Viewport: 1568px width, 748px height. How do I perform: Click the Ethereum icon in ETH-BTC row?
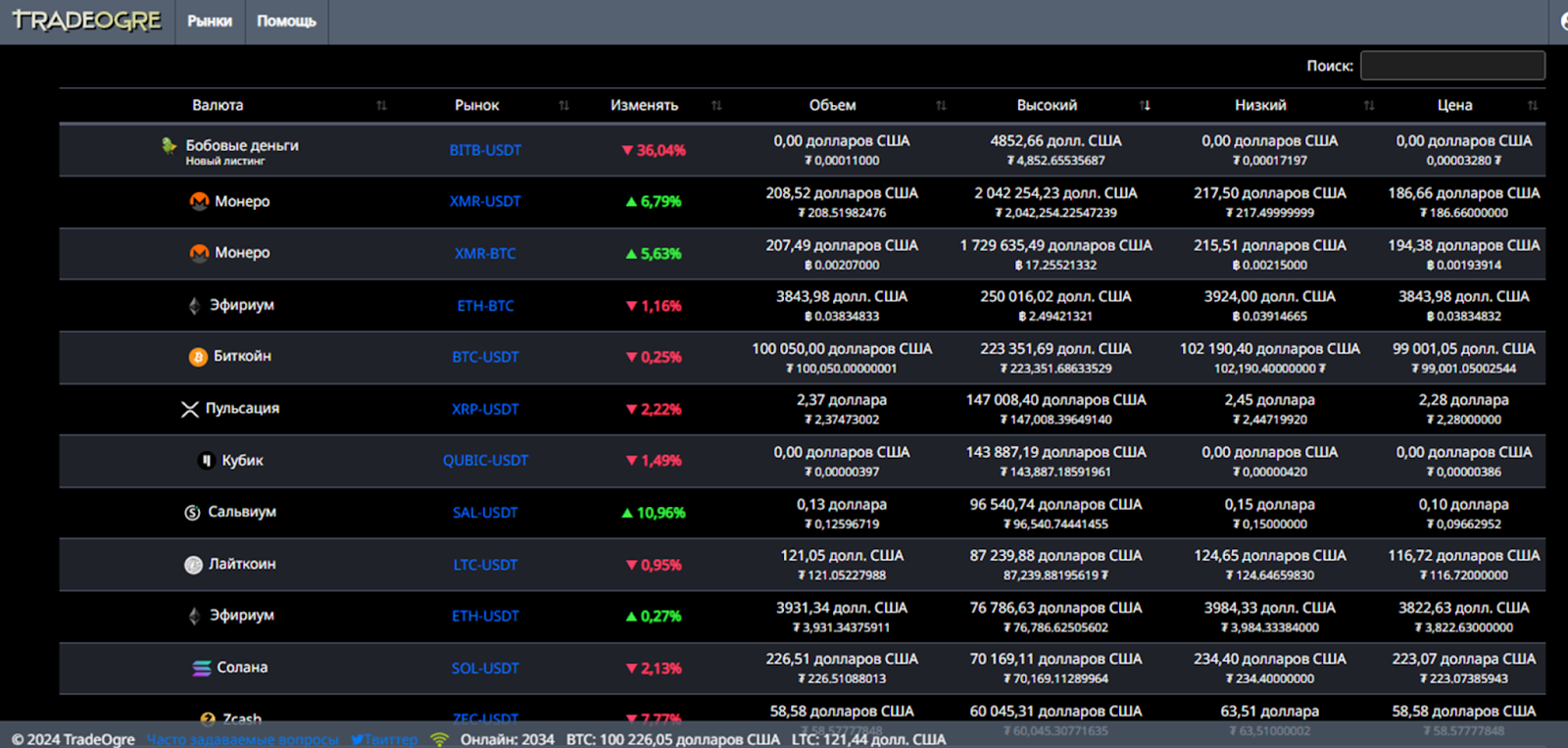pyautogui.click(x=194, y=306)
